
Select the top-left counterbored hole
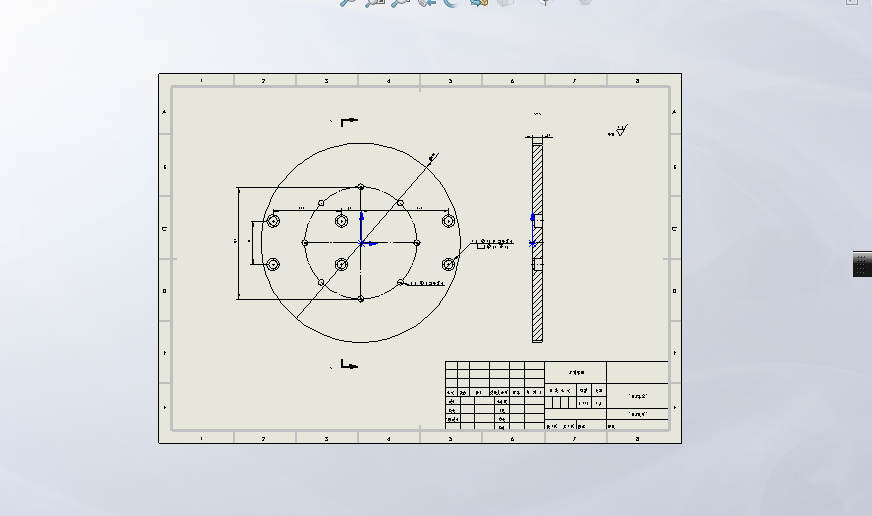[273, 221]
